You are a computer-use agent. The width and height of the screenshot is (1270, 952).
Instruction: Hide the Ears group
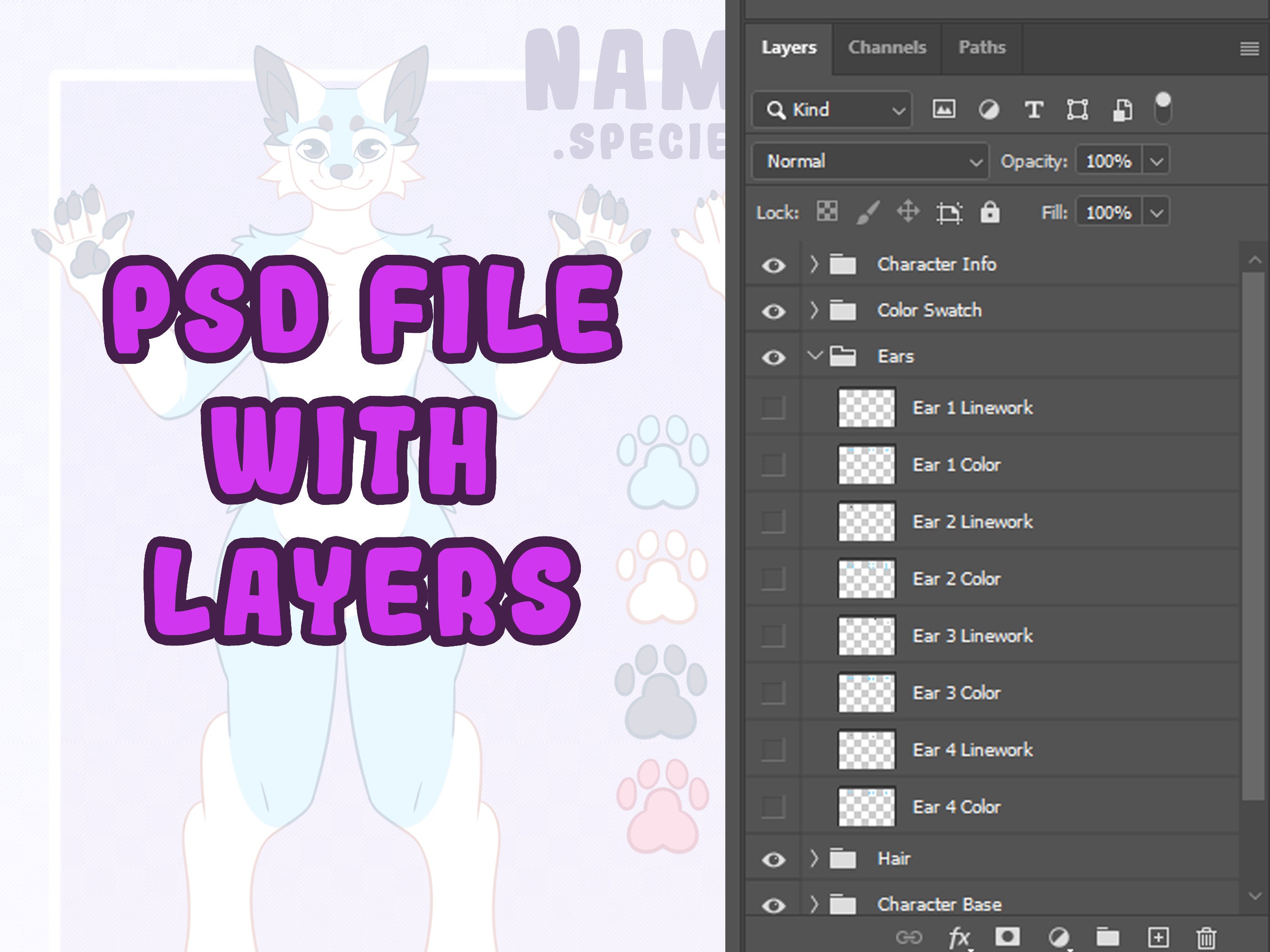773,357
